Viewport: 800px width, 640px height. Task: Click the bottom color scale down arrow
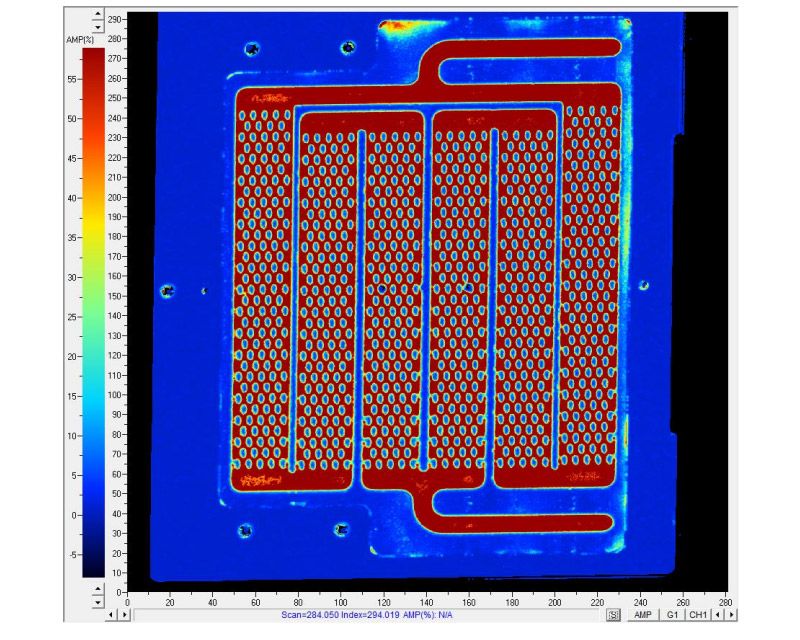(x=96, y=603)
